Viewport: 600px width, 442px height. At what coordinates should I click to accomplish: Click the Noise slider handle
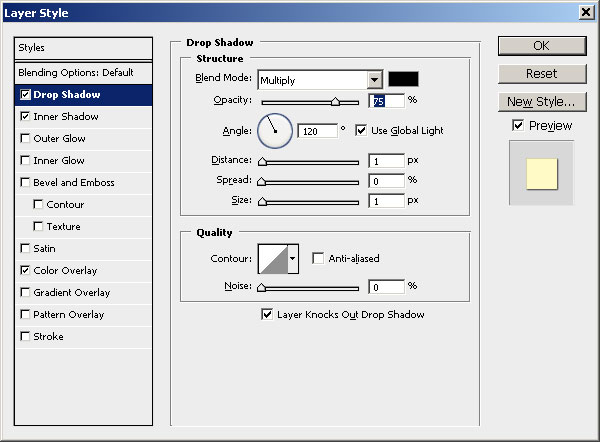(x=261, y=287)
